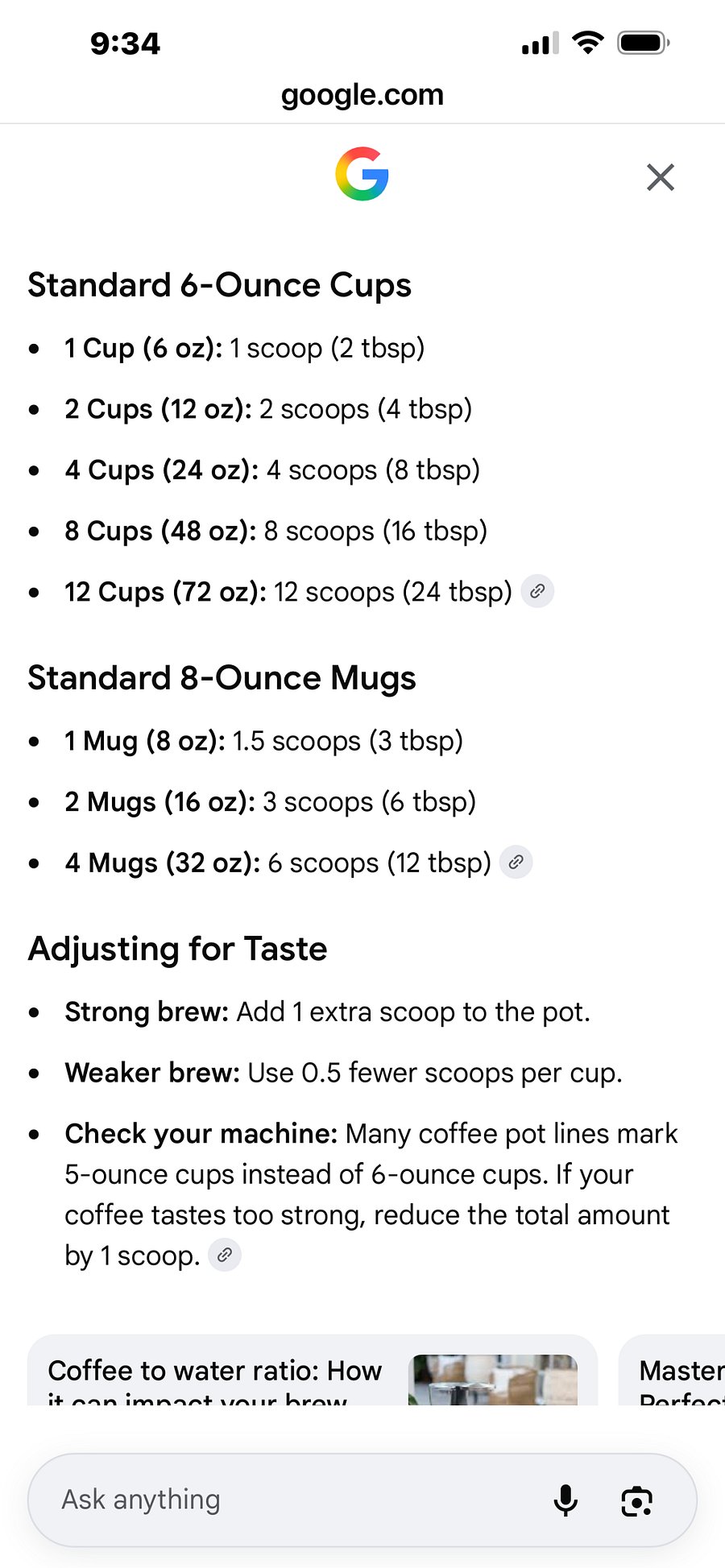Tap the 'Check your machine' tip text
The width and height of the screenshot is (725, 1568).
coord(371,1194)
